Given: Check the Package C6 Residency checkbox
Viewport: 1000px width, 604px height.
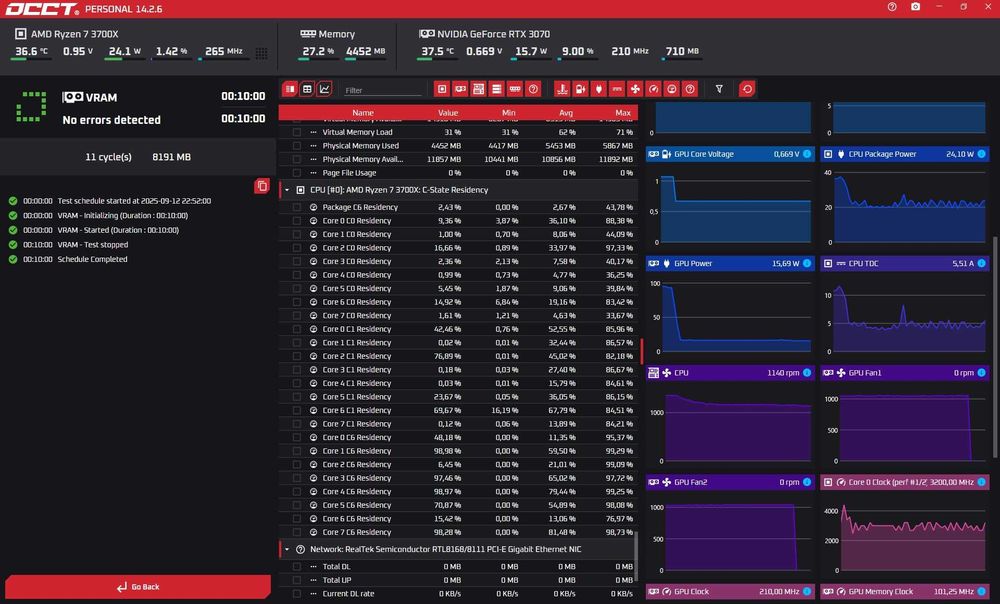Looking at the screenshot, I should pyautogui.click(x=297, y=207).
